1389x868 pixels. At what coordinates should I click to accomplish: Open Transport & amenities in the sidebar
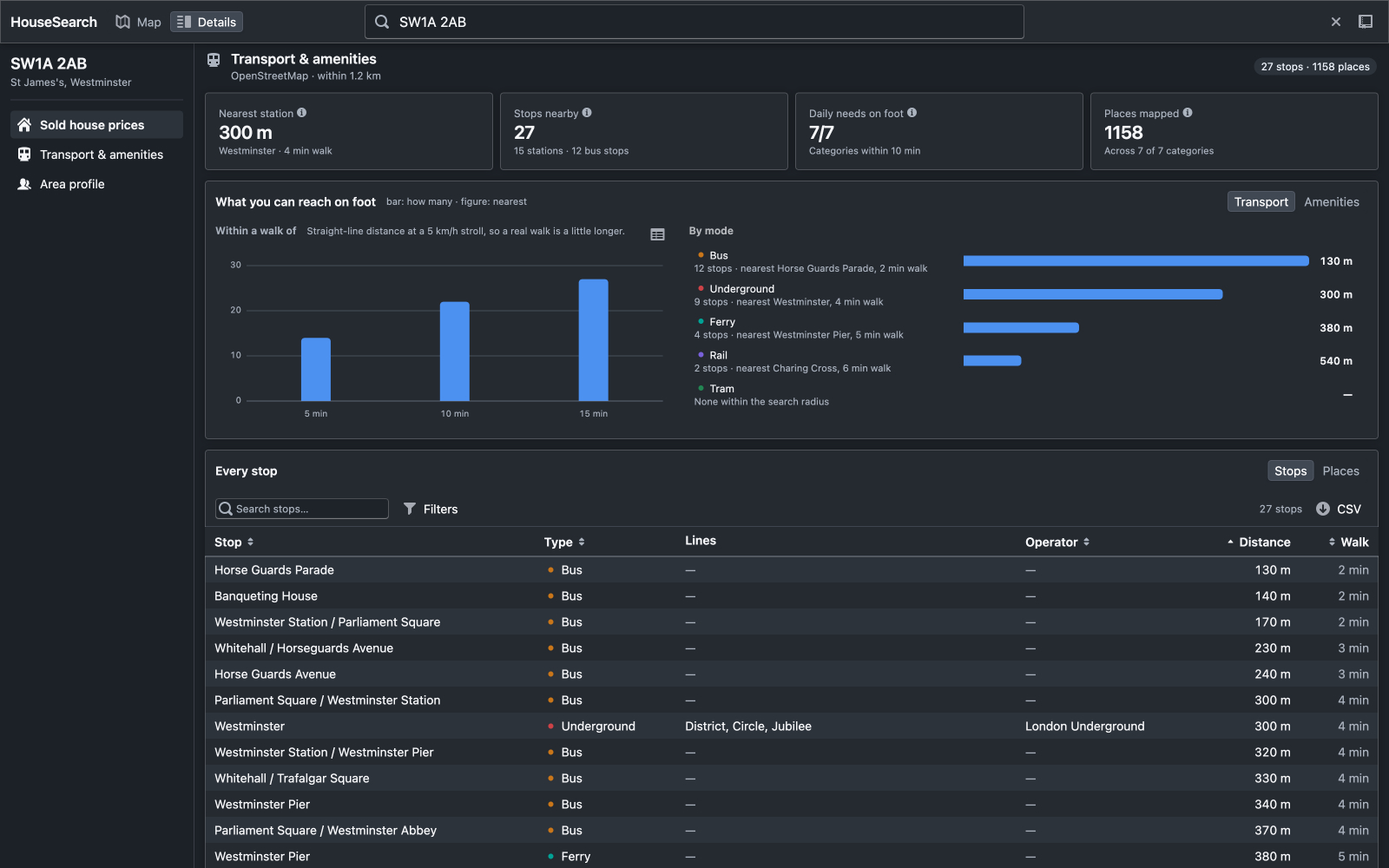[x=96, y=154]
